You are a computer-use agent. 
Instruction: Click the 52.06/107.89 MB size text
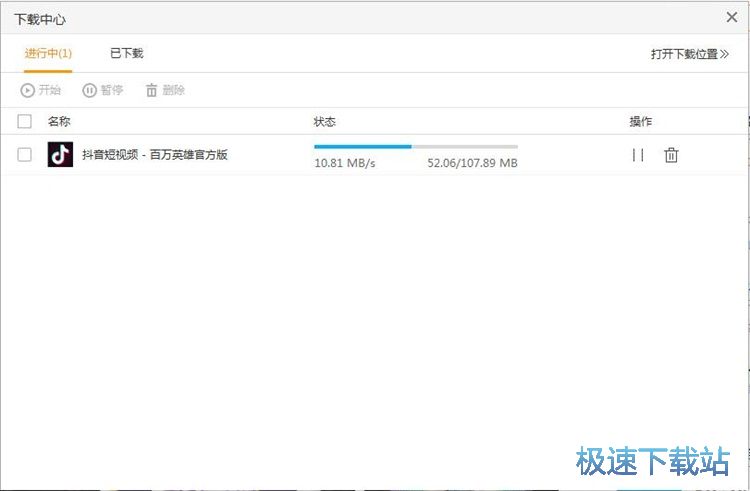tap(472, 163)
